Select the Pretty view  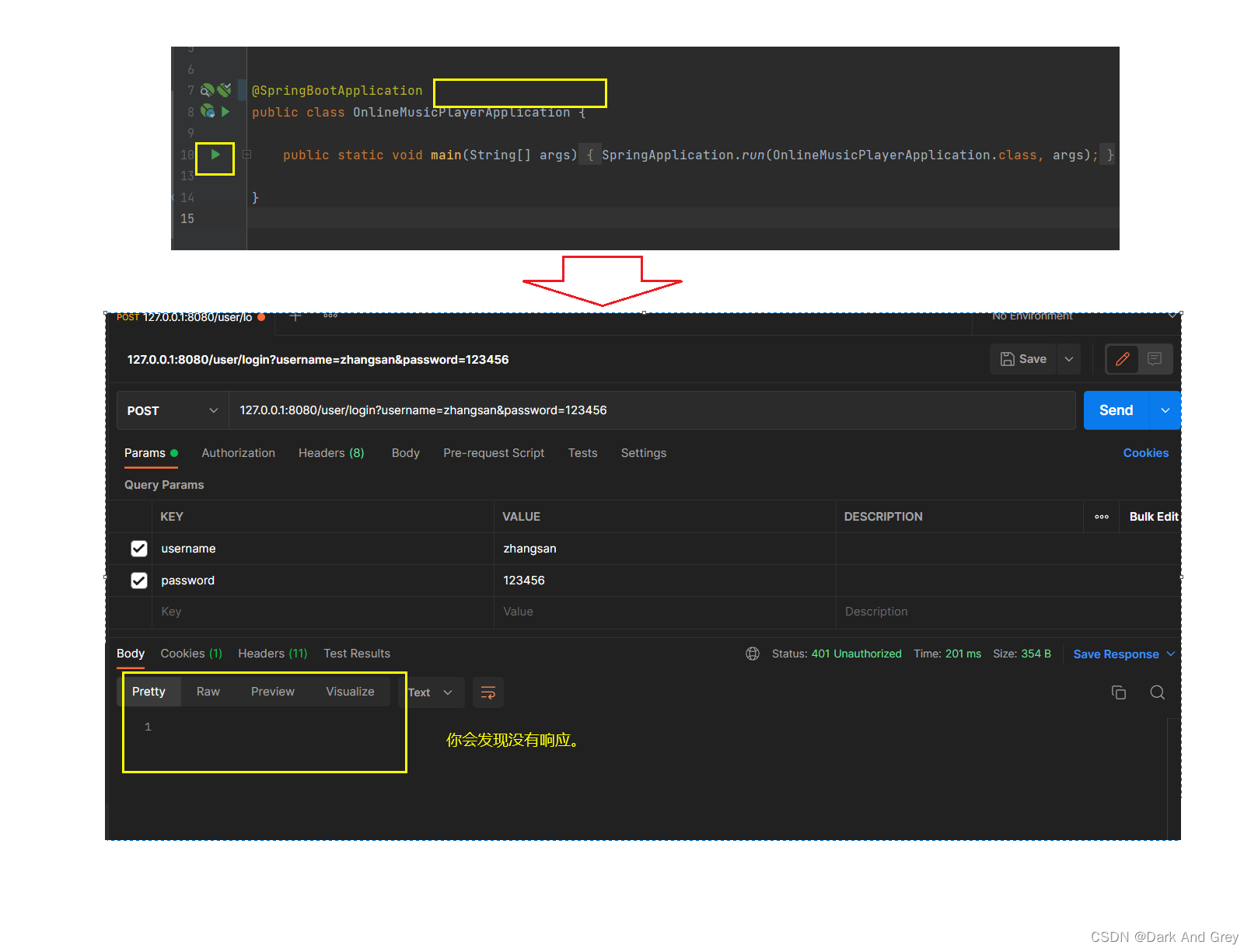click(x=149, y=692)
